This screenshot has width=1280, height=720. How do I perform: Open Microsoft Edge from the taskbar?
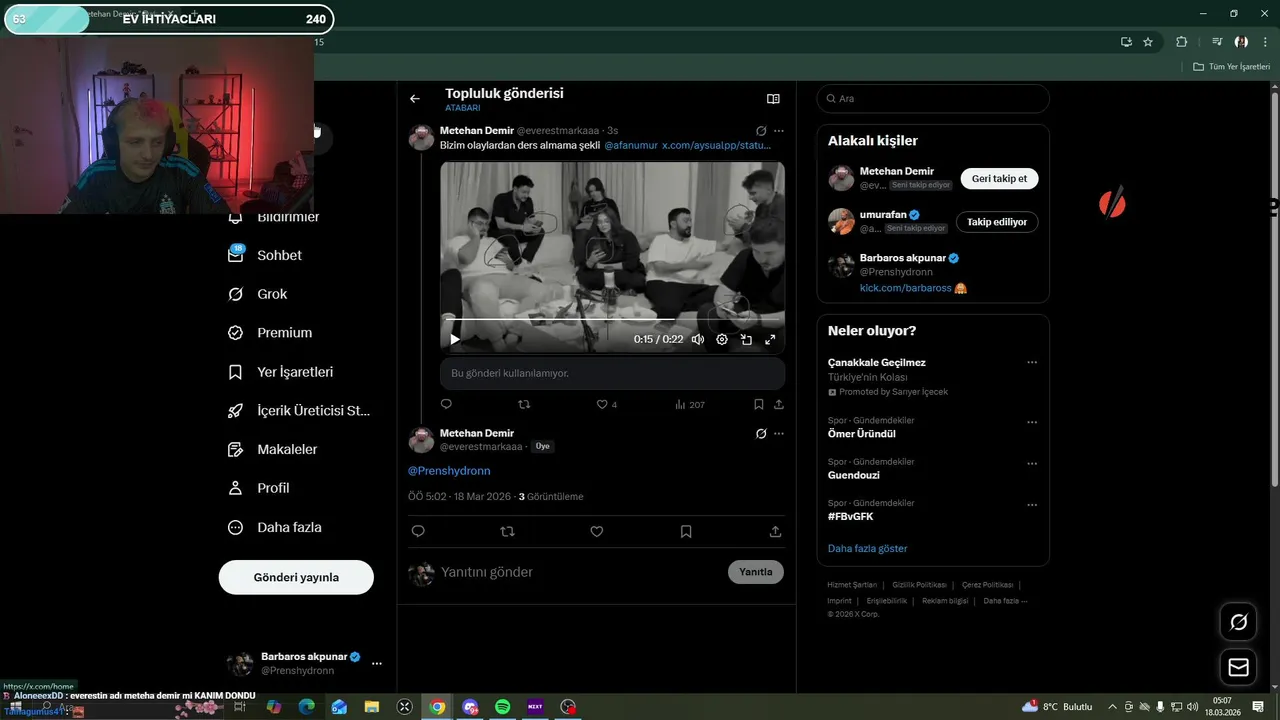[x=306, y=707]
